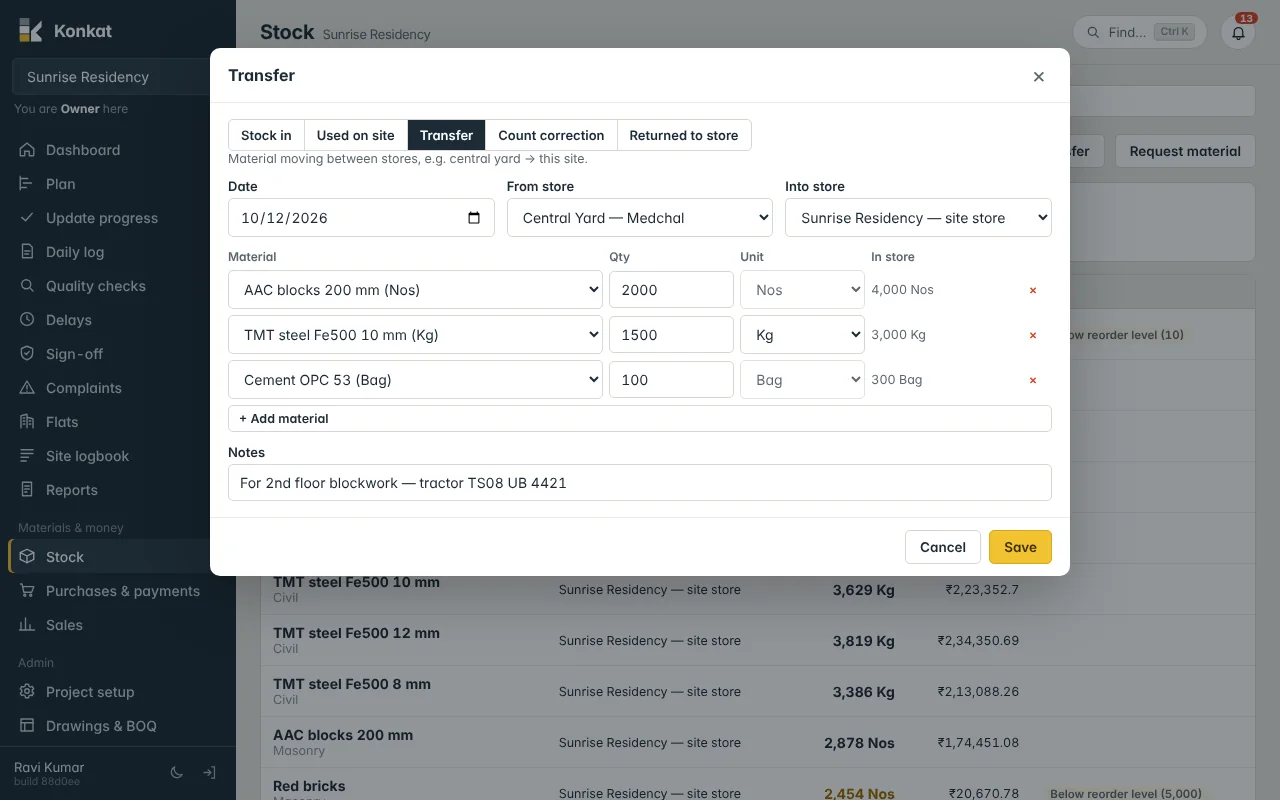
Task: Toggle dark mode moon icon
Action: tap(177, 773)
